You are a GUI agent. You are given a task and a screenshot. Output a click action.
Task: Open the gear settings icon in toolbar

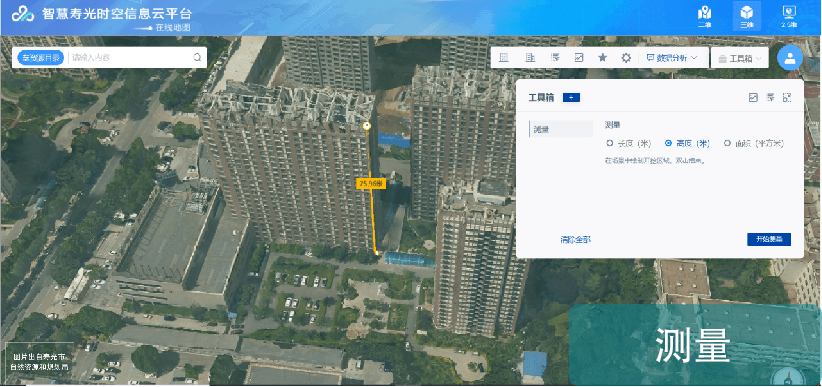(626, 58)
